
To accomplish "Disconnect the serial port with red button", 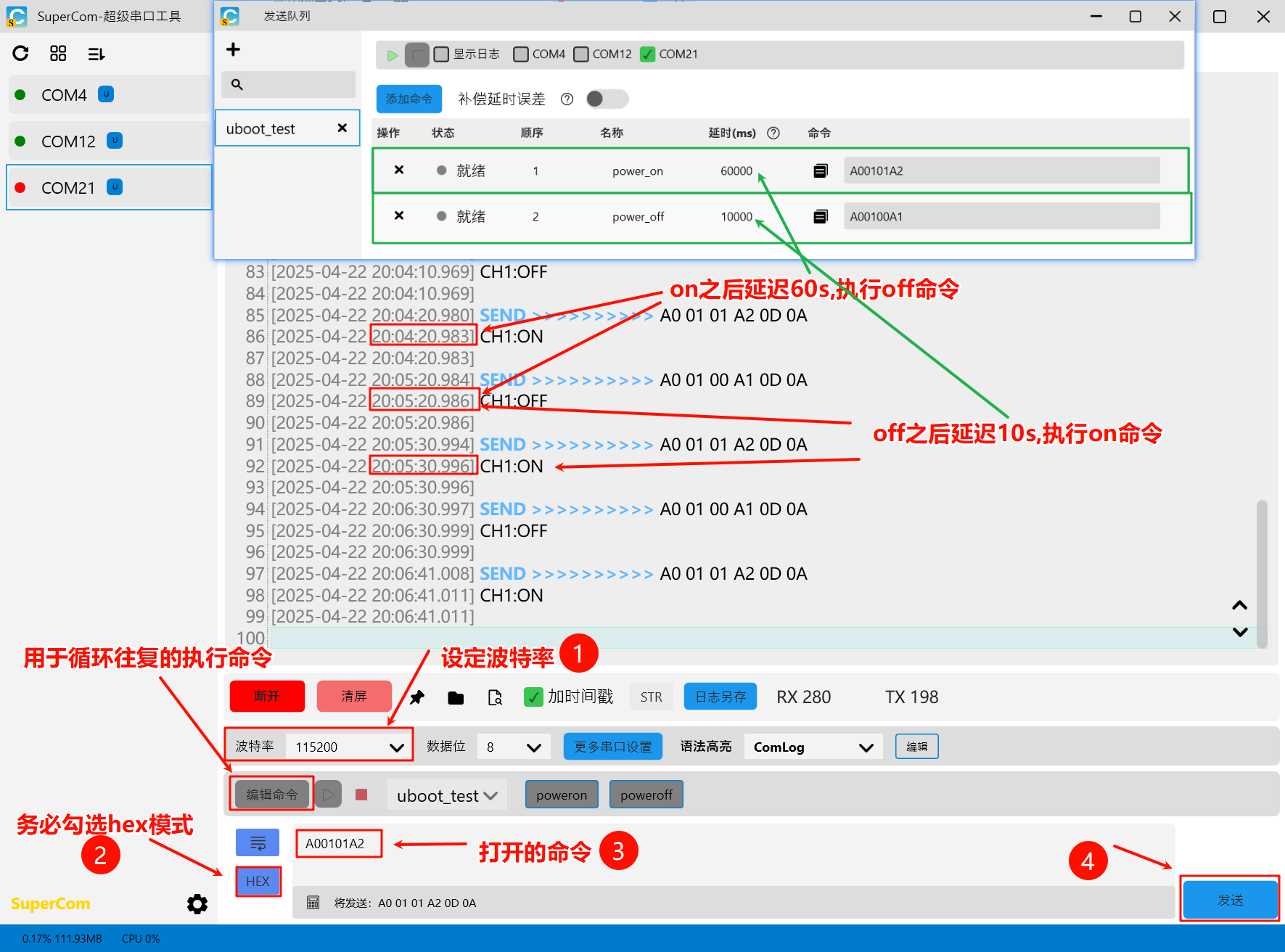I will click(x=267, y=697).
